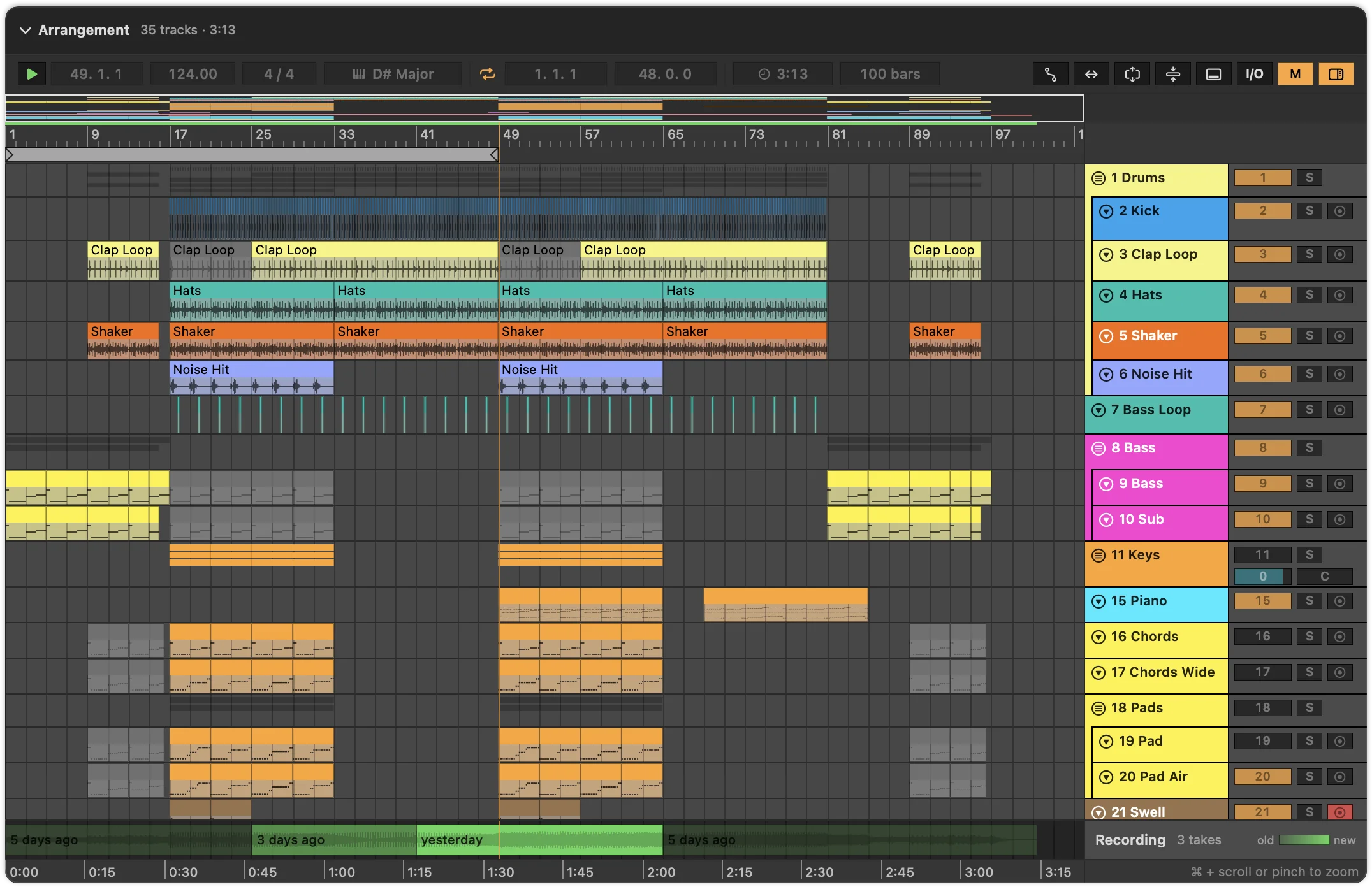Click the Keys track C pan button

tap(1324, 577)
